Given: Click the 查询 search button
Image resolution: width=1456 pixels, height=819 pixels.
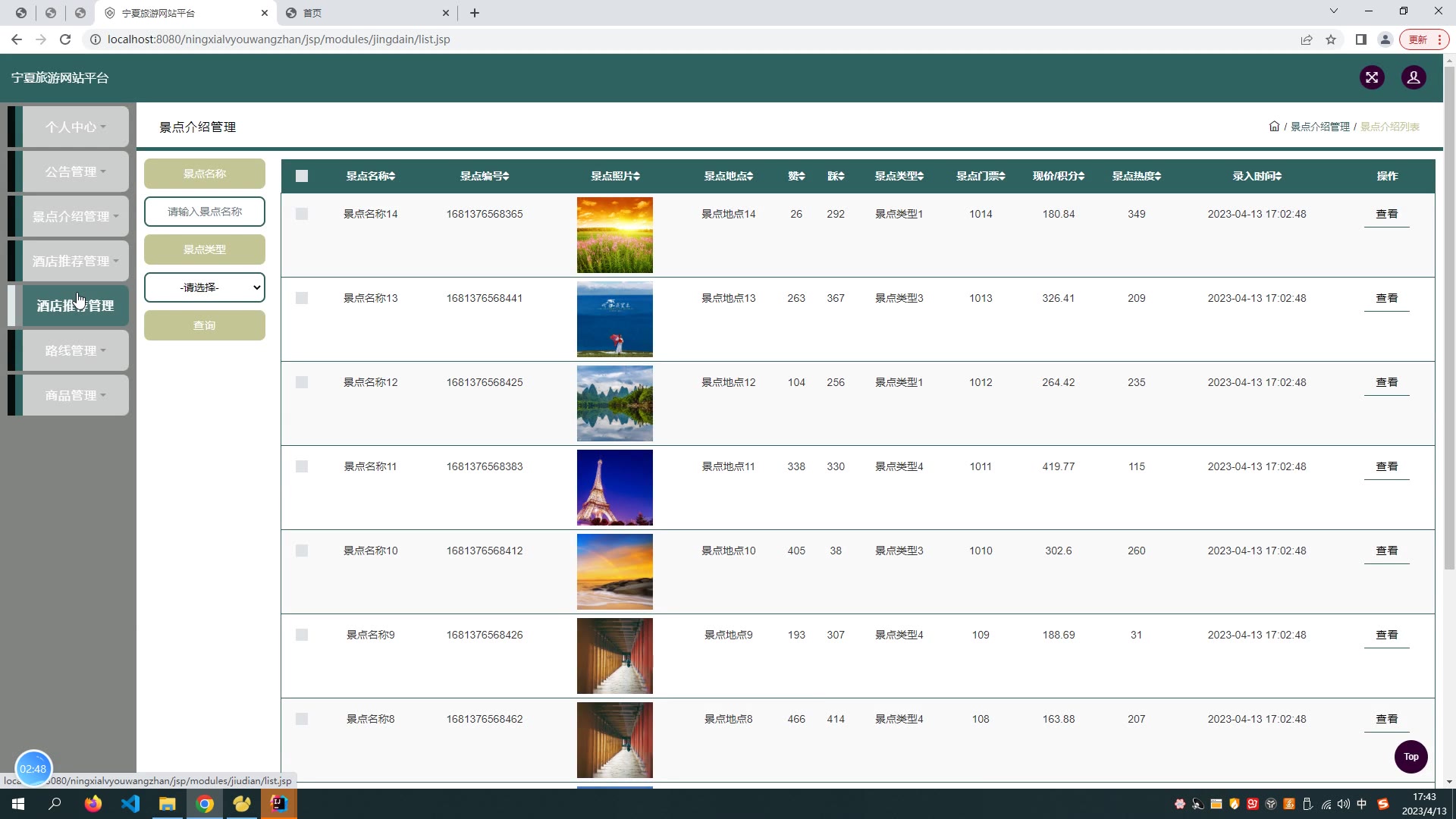Looking at the screenshot, I should 205,325.
